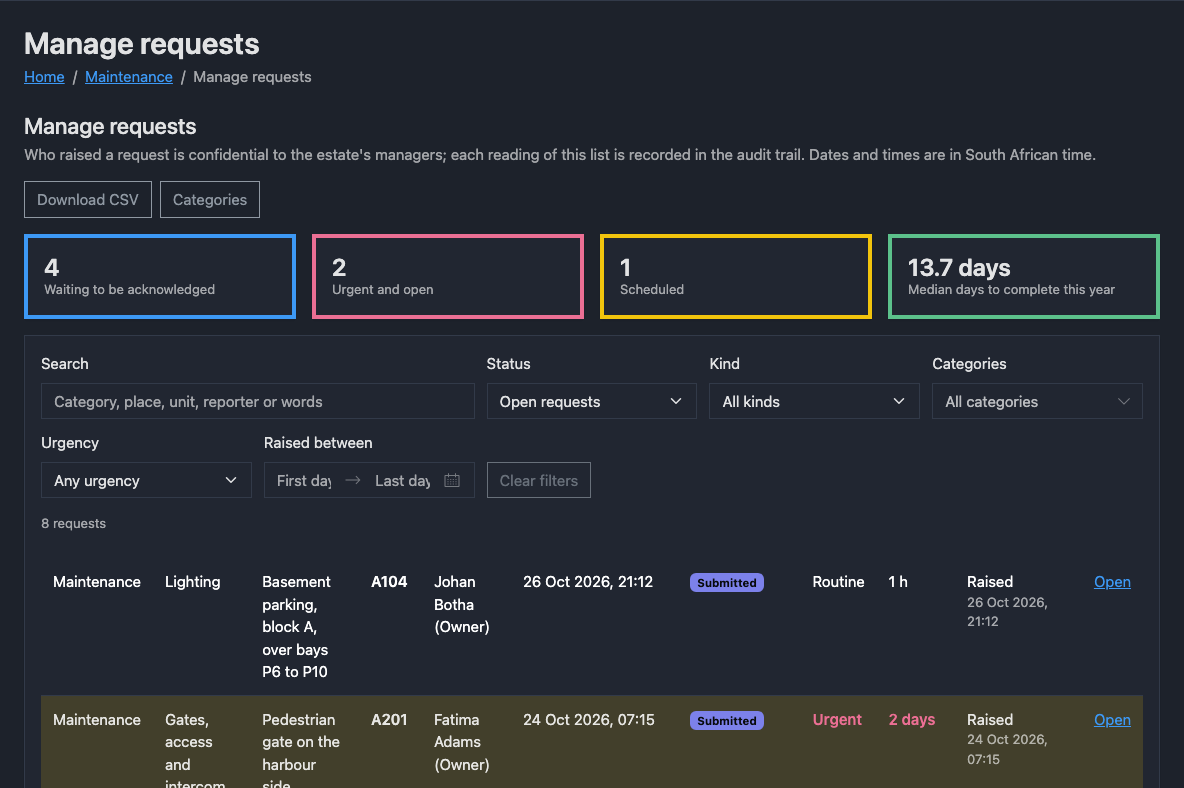This screenshot has height=788, width=1184.
Task: Click the Routine urgency text
Action: pos(838,582)
